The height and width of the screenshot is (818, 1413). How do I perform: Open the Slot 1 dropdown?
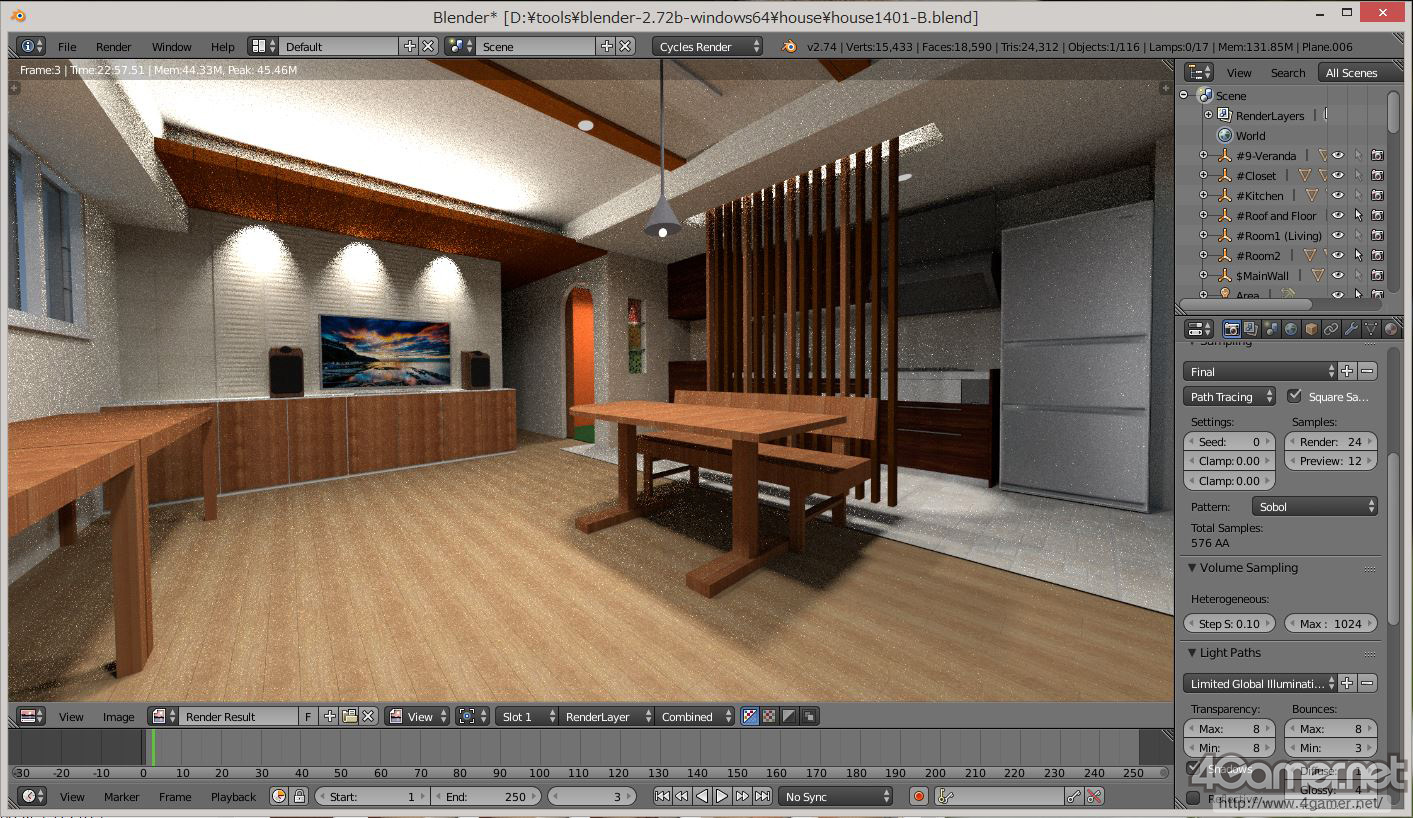pos(526,716)
